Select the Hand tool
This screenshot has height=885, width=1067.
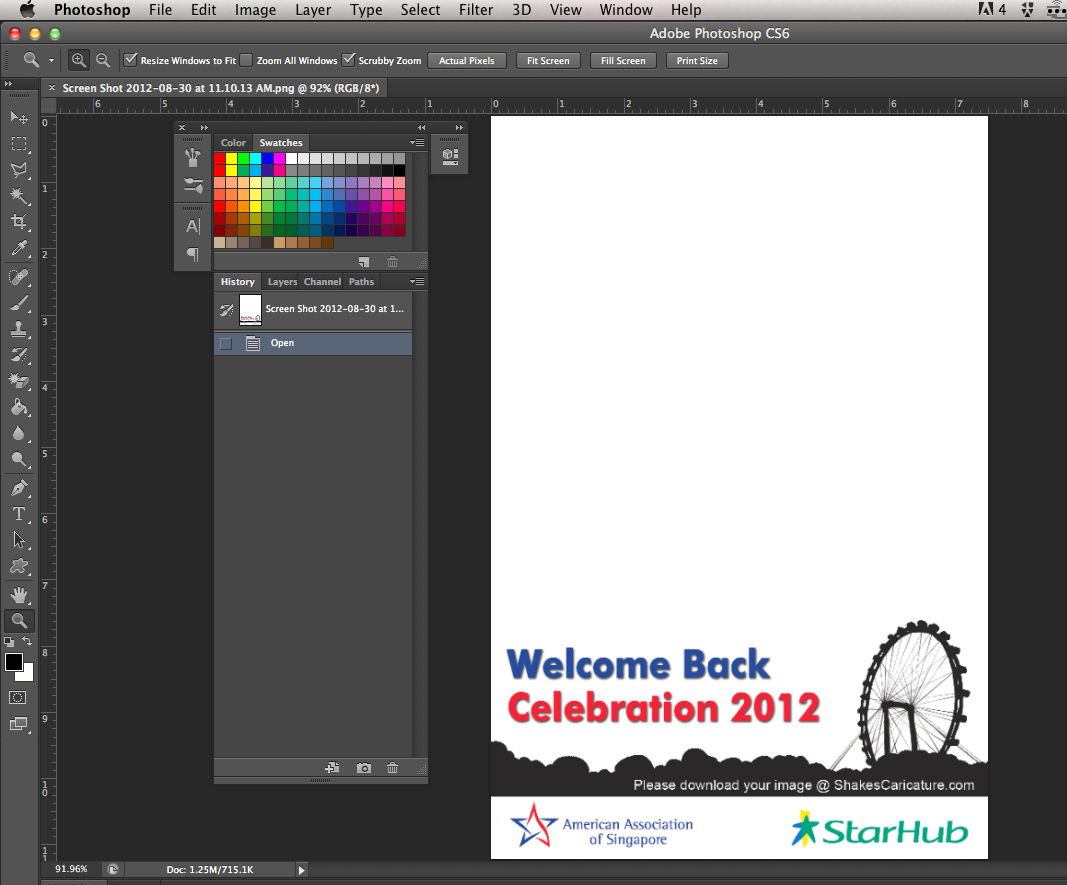19,596
